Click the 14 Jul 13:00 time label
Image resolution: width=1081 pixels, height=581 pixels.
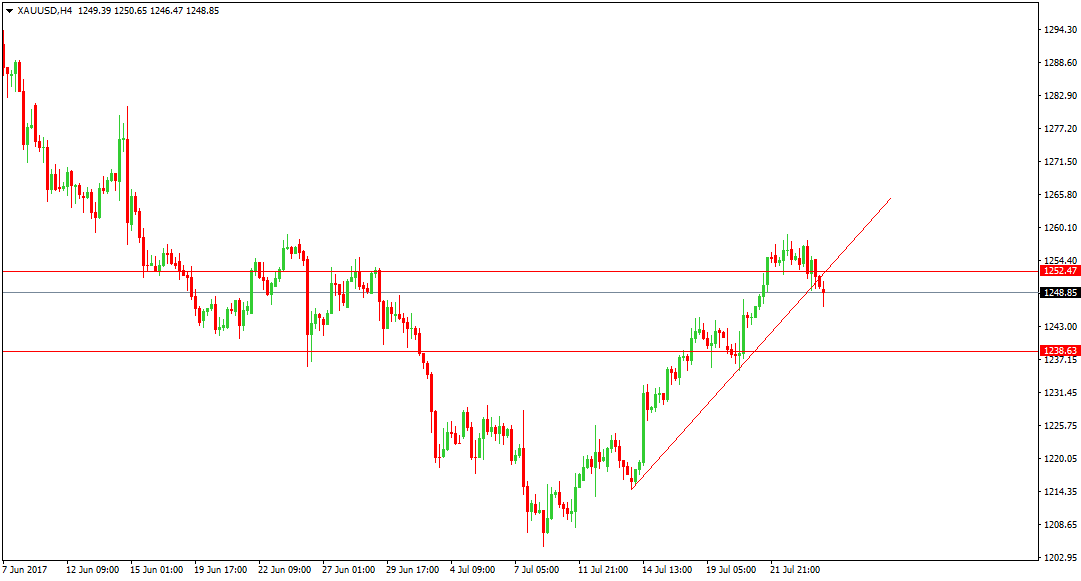pos(667,570)
